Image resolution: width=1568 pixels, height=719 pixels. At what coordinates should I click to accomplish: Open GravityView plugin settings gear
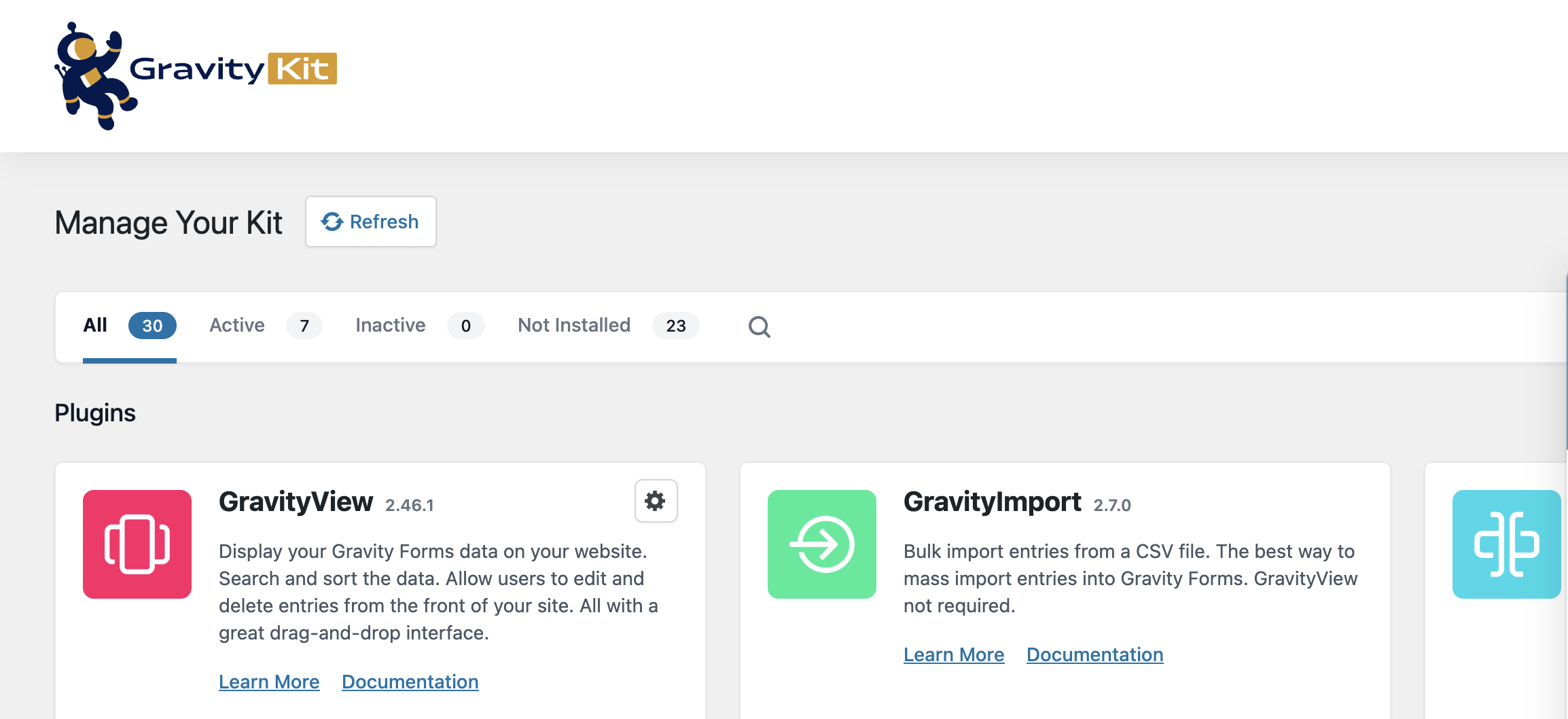pyautogui.click(x=655, y=500)
